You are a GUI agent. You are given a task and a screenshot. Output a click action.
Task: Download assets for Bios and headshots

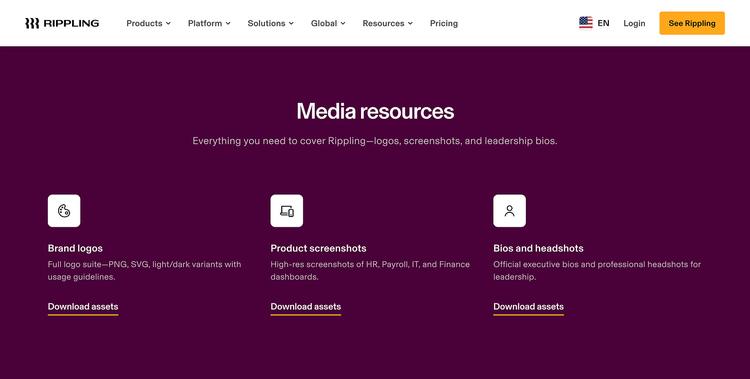click(529, 307)
